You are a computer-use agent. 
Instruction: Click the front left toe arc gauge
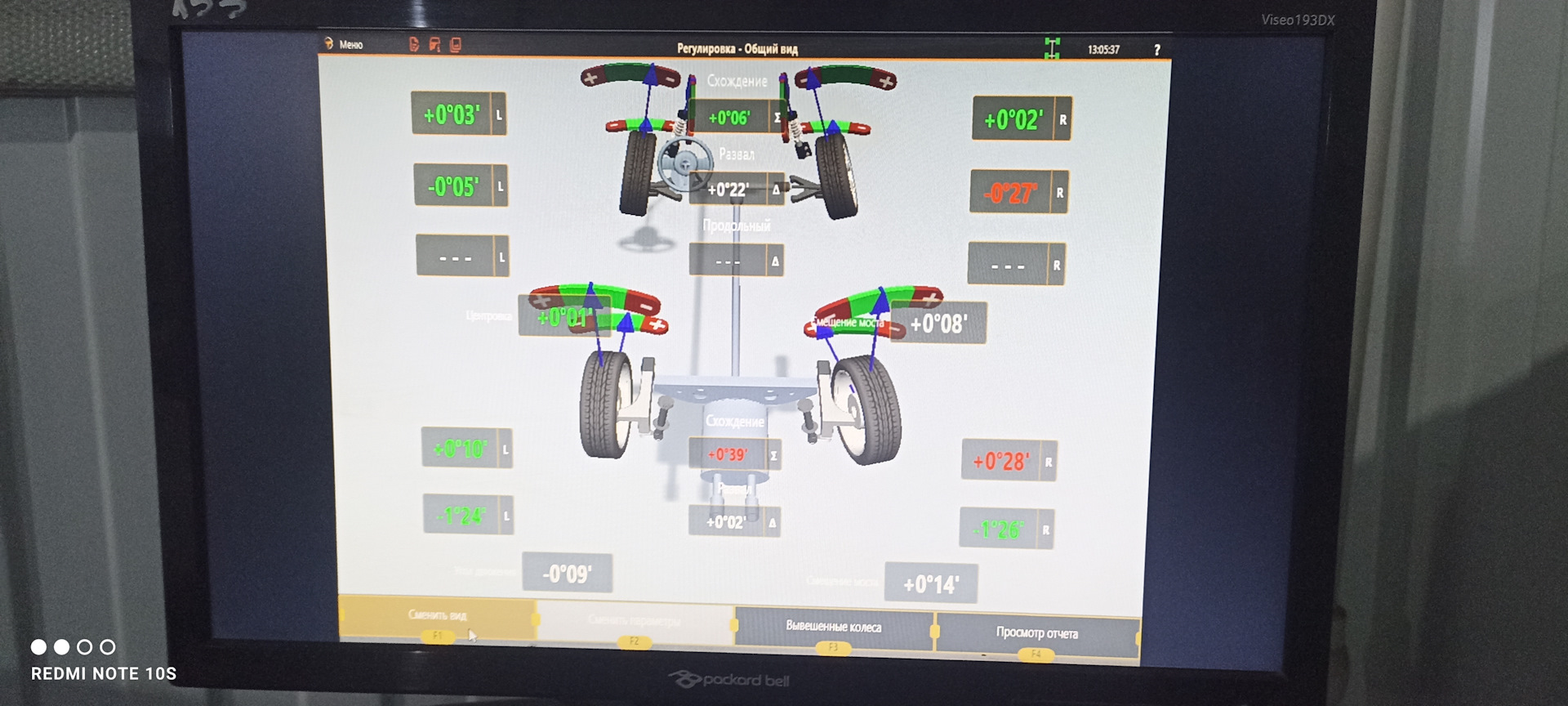point(630,75)
